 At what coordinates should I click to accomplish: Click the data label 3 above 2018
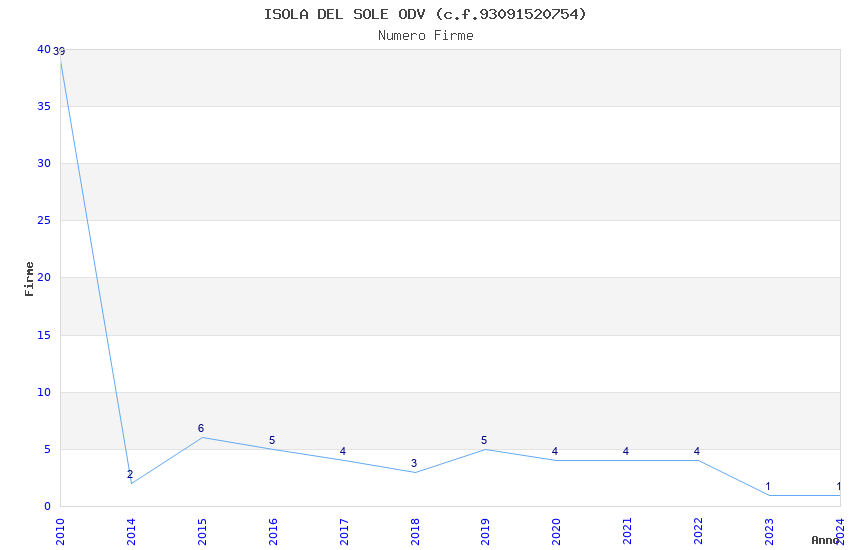click(414, 463)
